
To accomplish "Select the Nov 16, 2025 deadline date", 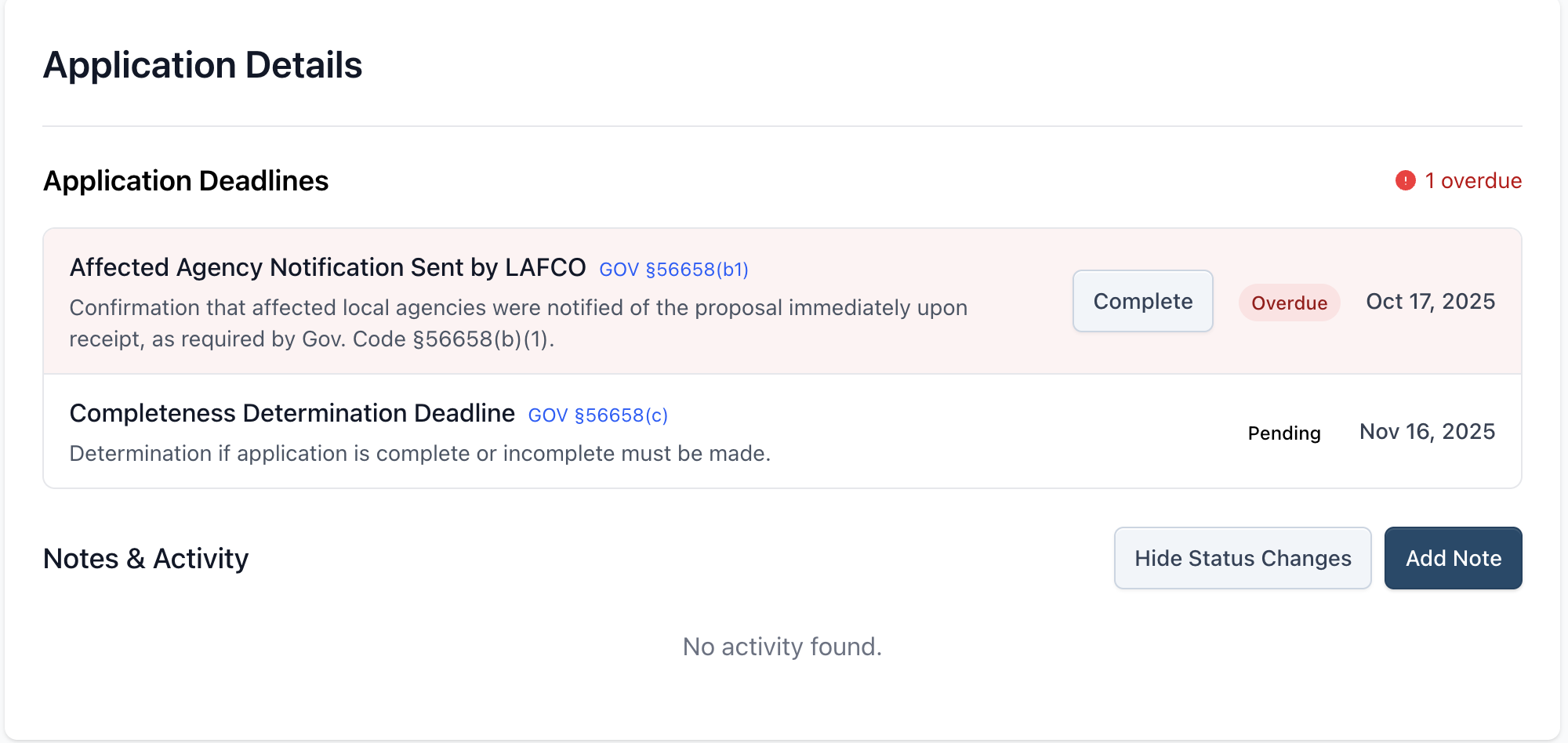I will click(1428, 431).
